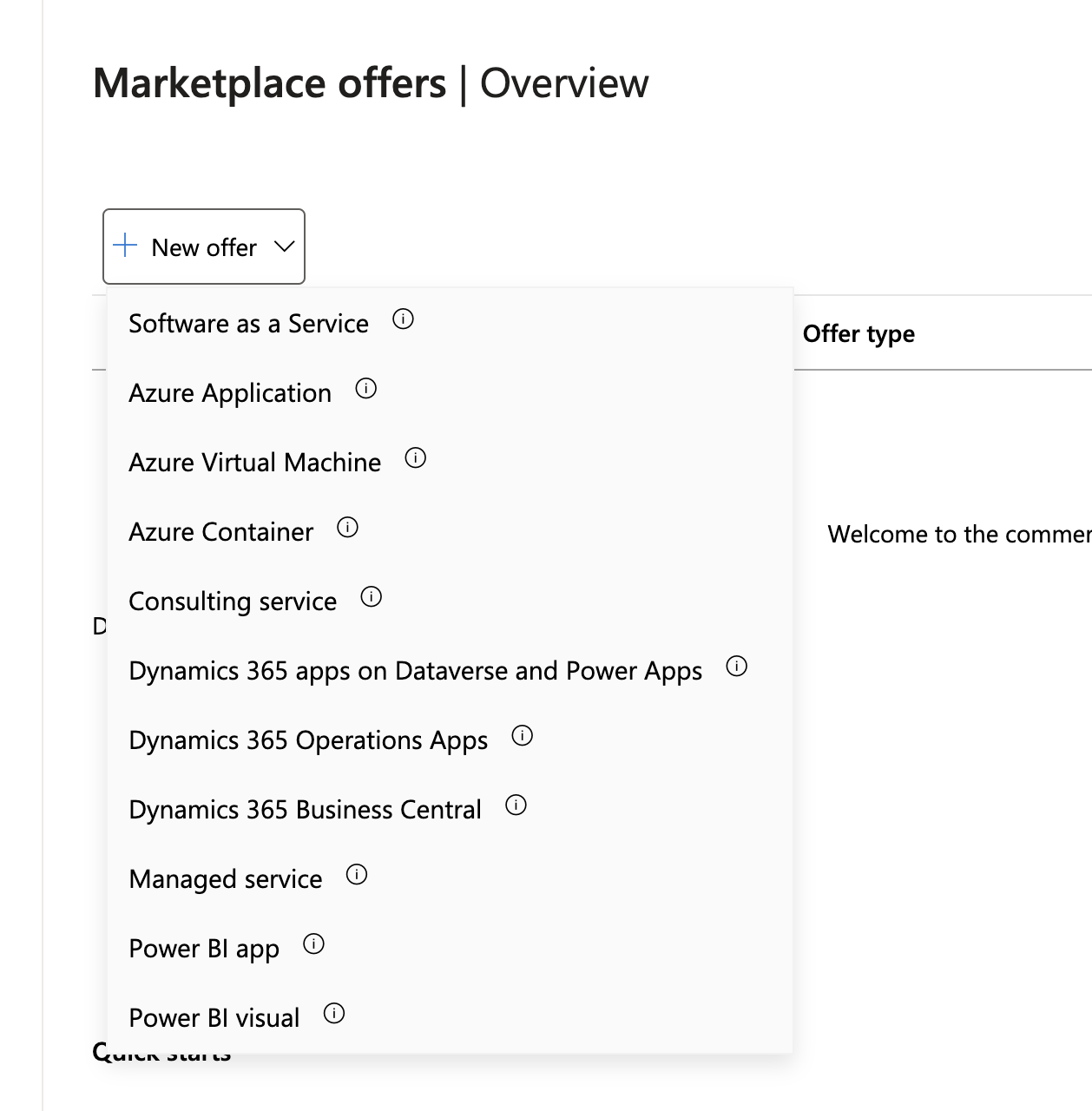Click the plus icon in New offer

coord(125,246)
